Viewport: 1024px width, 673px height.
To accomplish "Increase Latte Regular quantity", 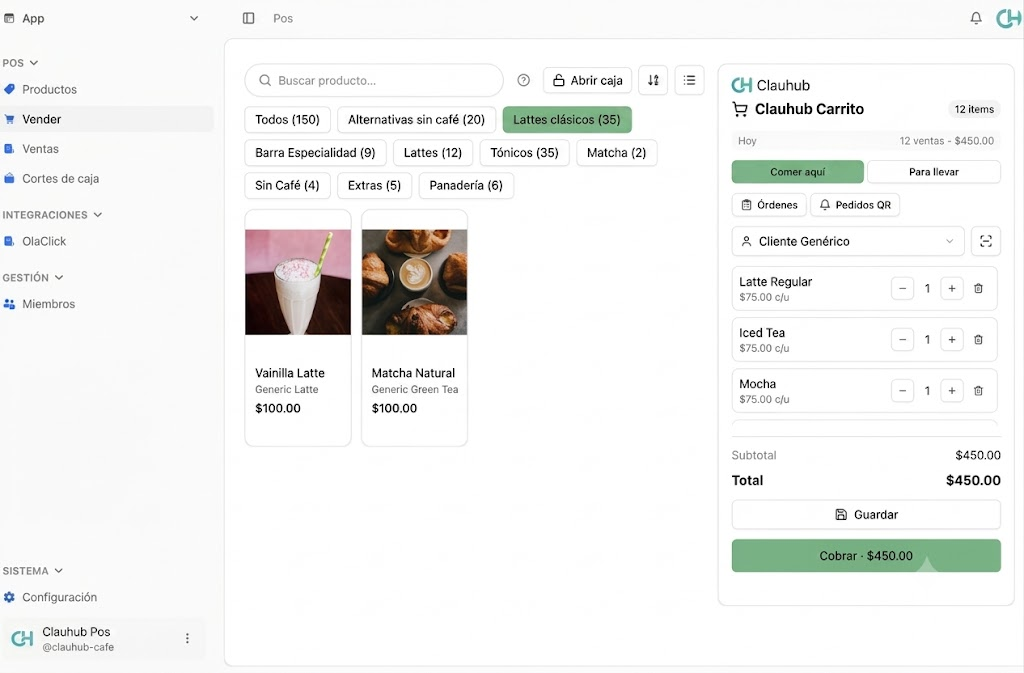I will [x=952, y=288].
